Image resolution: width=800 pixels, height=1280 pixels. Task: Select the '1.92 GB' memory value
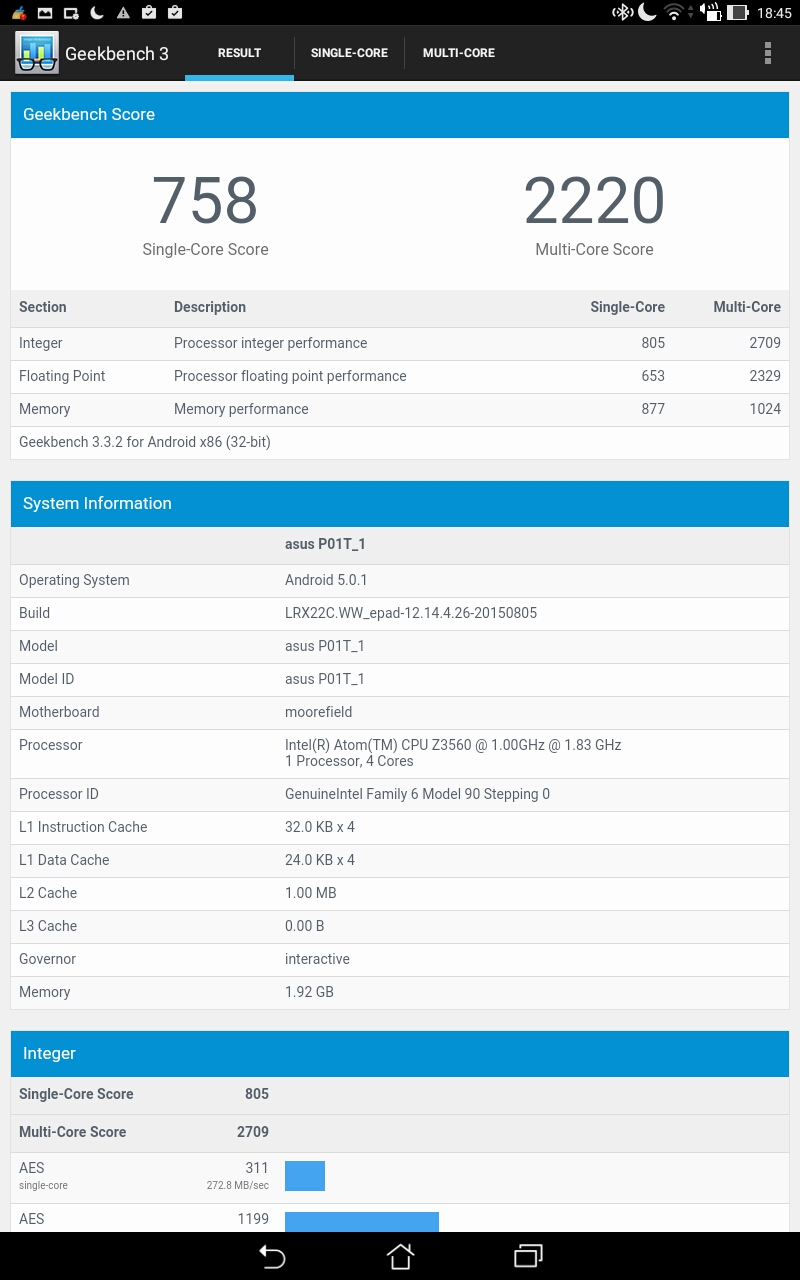309,992
